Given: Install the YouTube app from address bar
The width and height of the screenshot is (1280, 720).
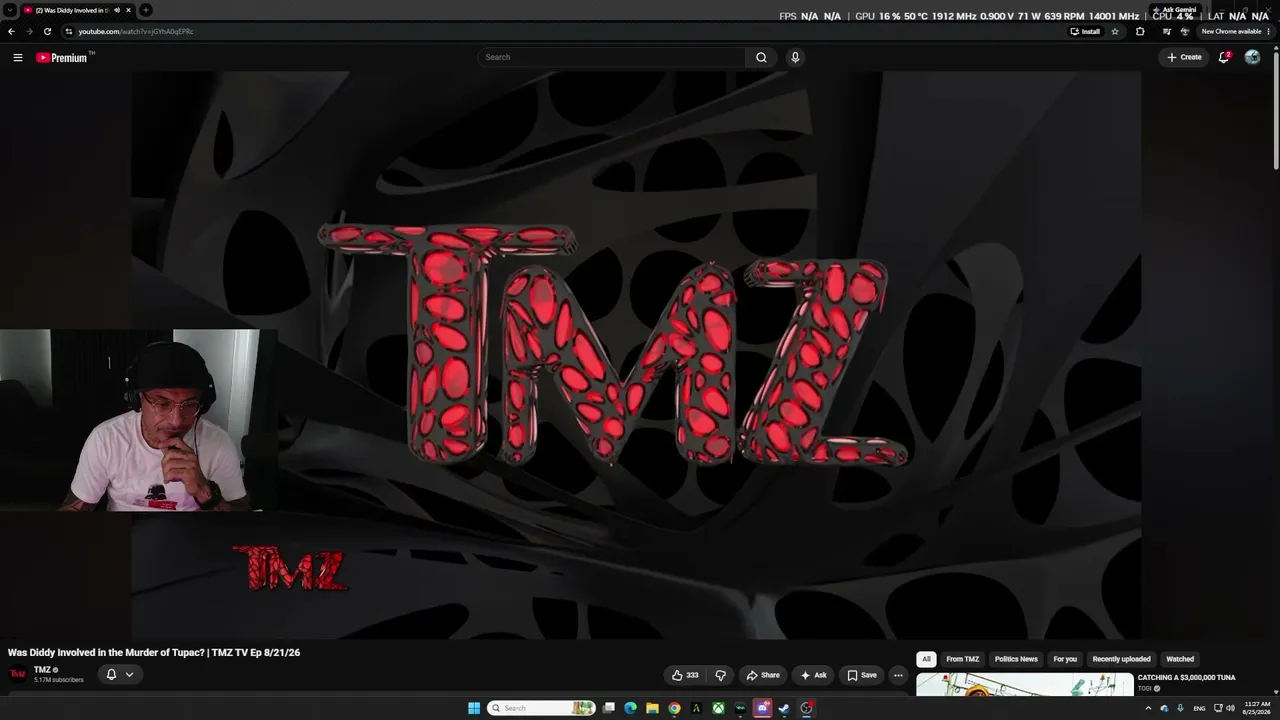Looking at the screenshot, I should click(1085, 31).
